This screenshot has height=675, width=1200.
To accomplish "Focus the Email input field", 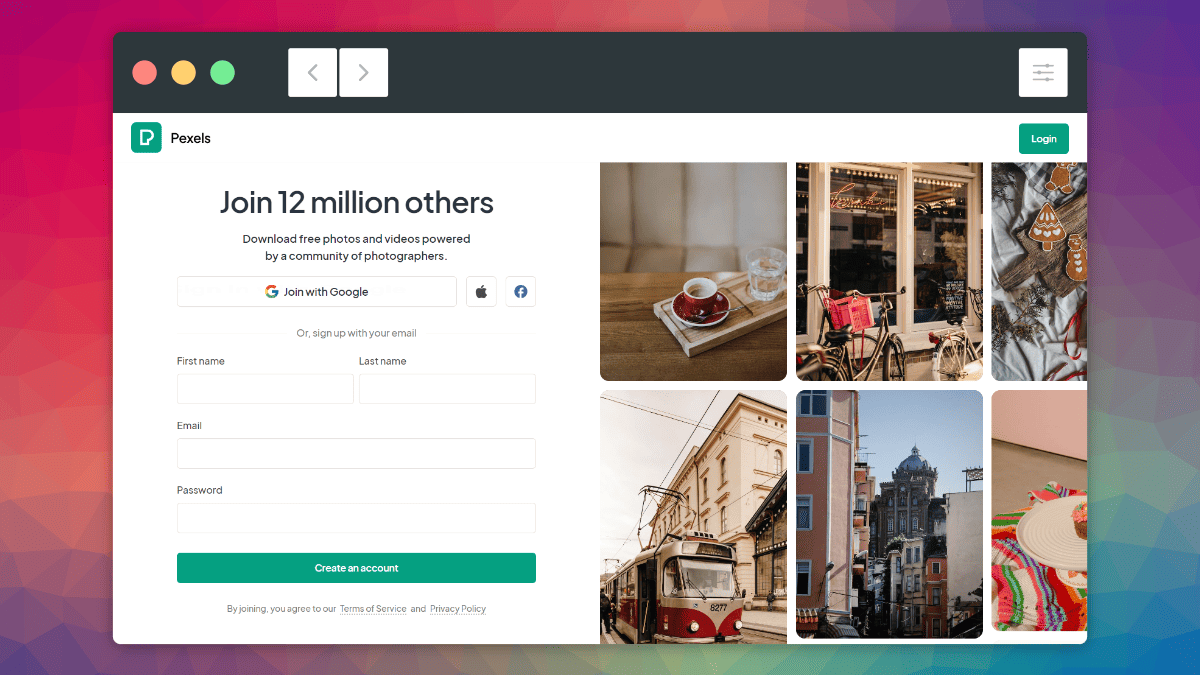I will point(356,453).
